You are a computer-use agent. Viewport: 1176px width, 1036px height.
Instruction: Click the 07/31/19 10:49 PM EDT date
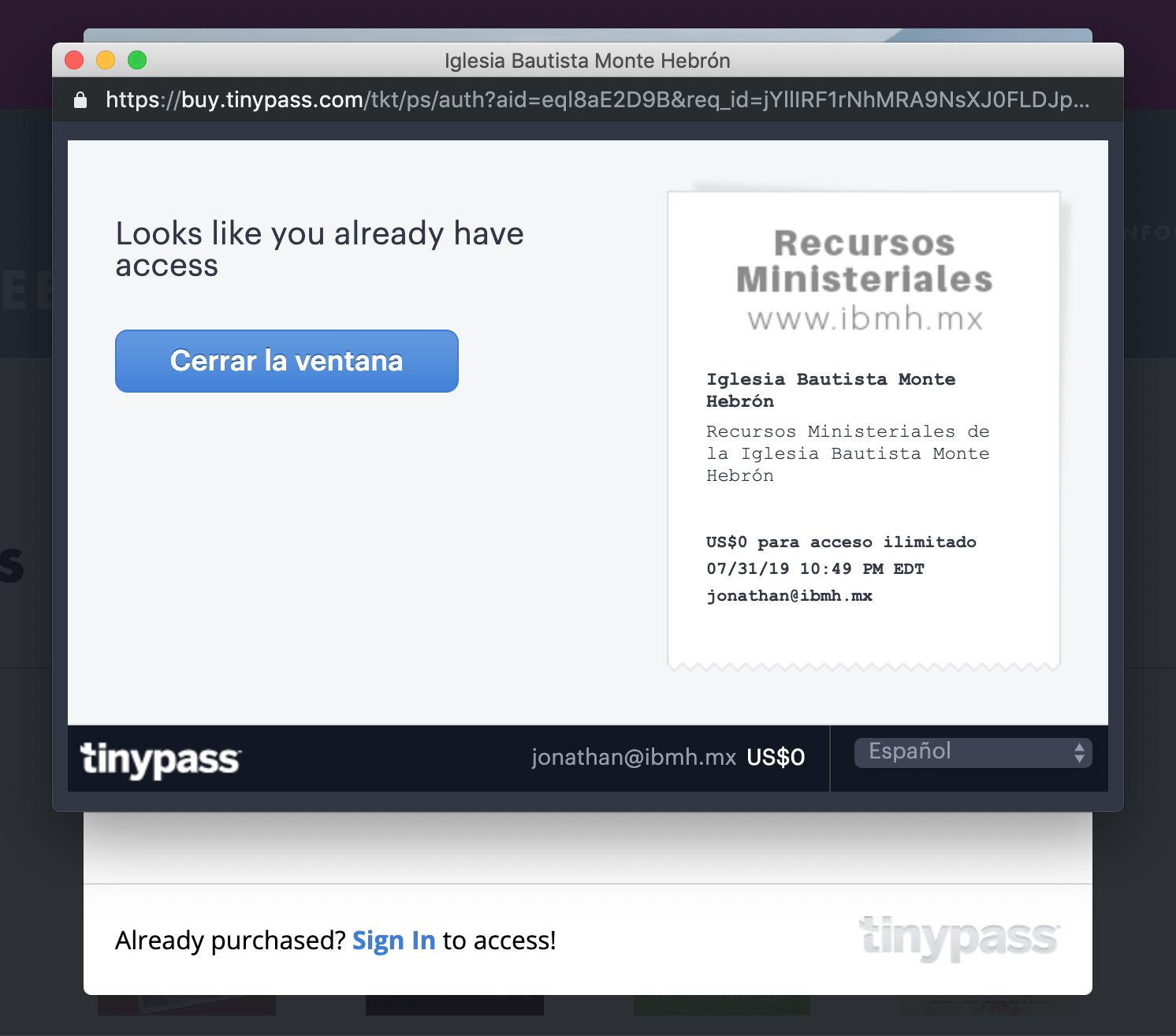click(x=815, y=568)
